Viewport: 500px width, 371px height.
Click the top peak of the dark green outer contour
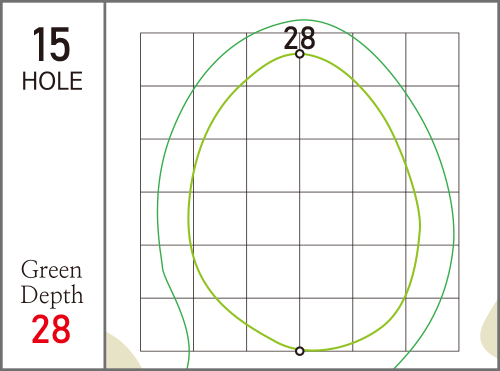(304, 20)
